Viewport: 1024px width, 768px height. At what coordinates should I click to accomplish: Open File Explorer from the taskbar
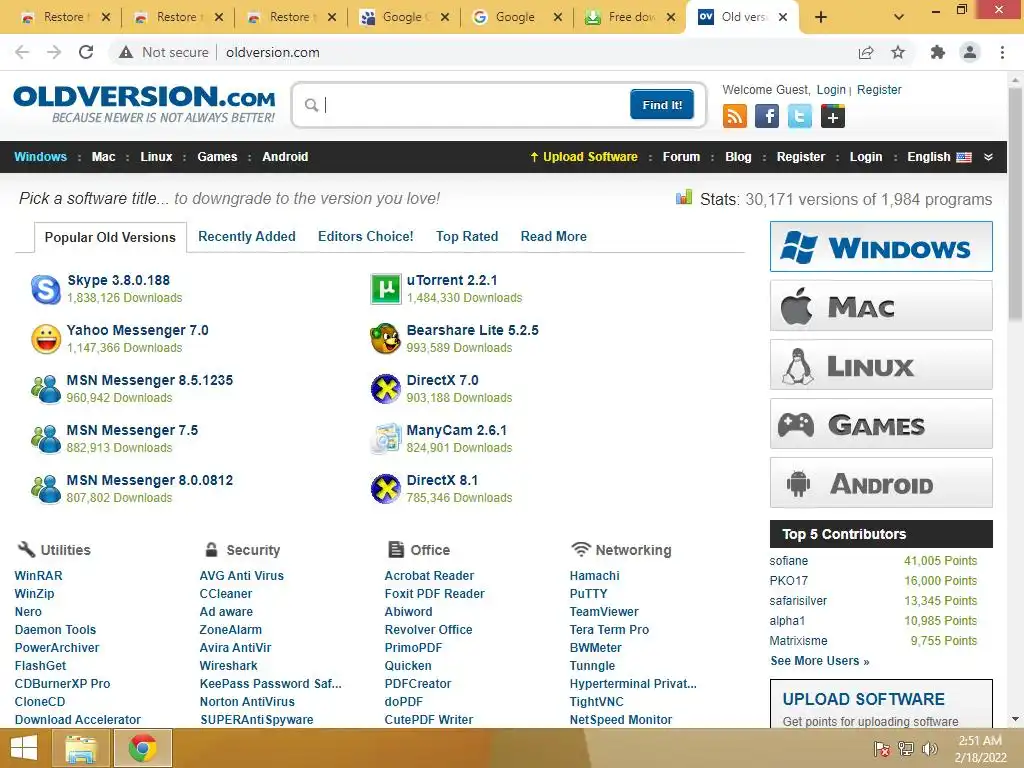[x=81, y=748]
